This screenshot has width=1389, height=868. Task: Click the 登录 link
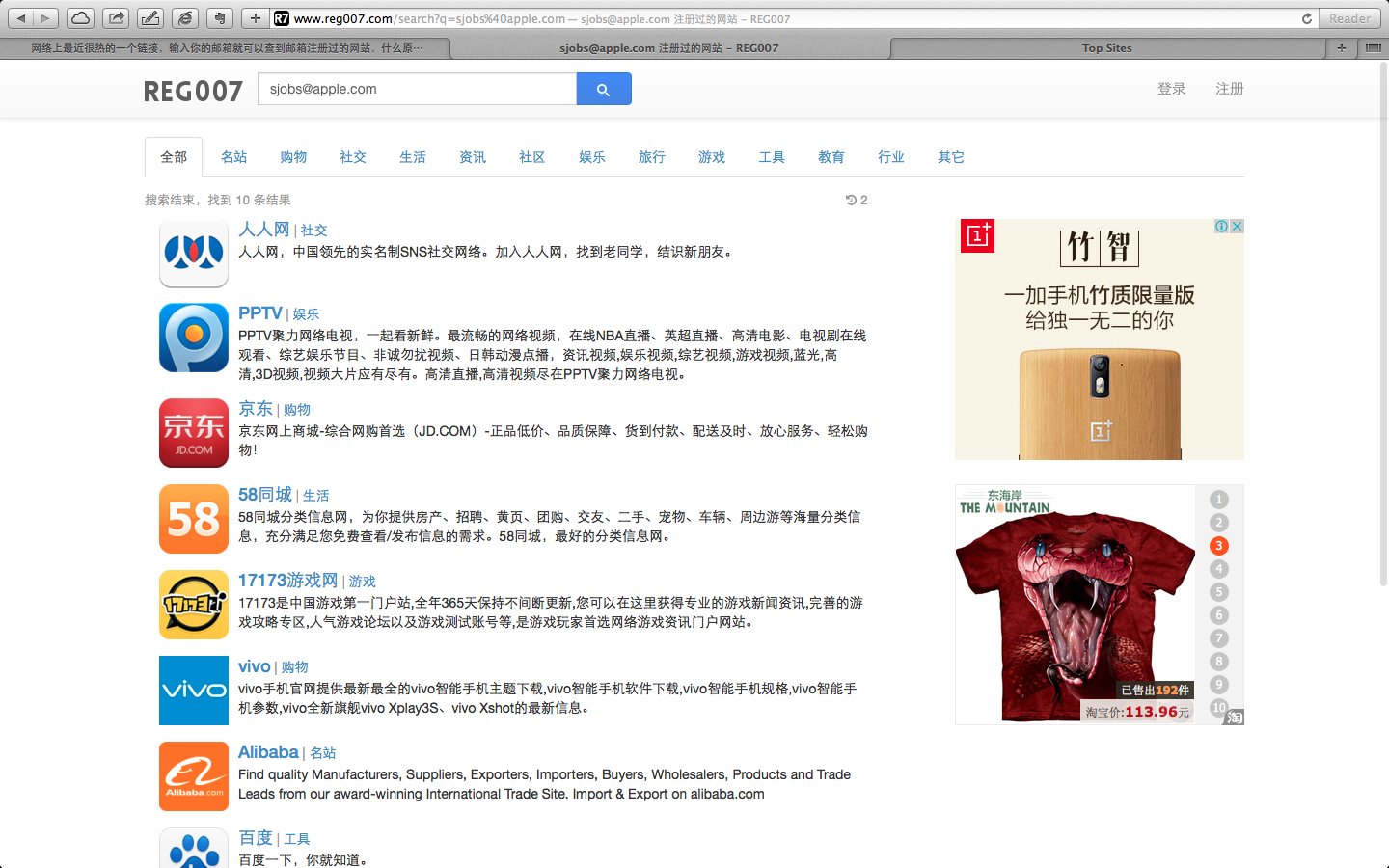1172,88
